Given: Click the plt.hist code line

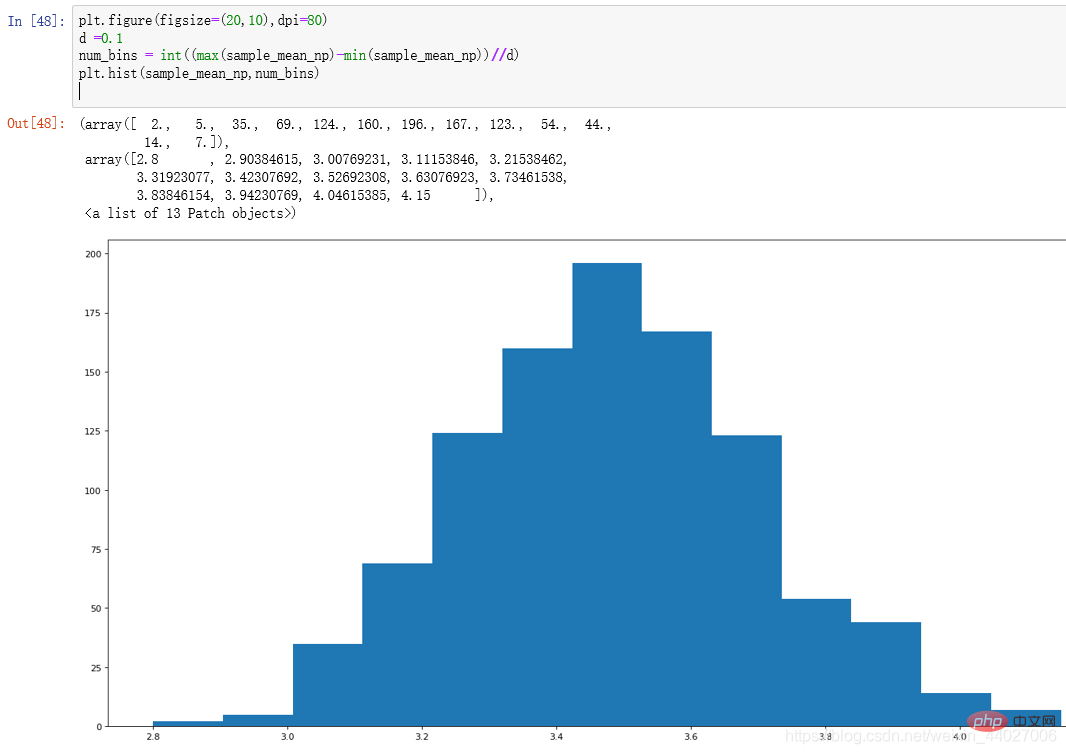Looking at the screenshot, I should [199, 73].
